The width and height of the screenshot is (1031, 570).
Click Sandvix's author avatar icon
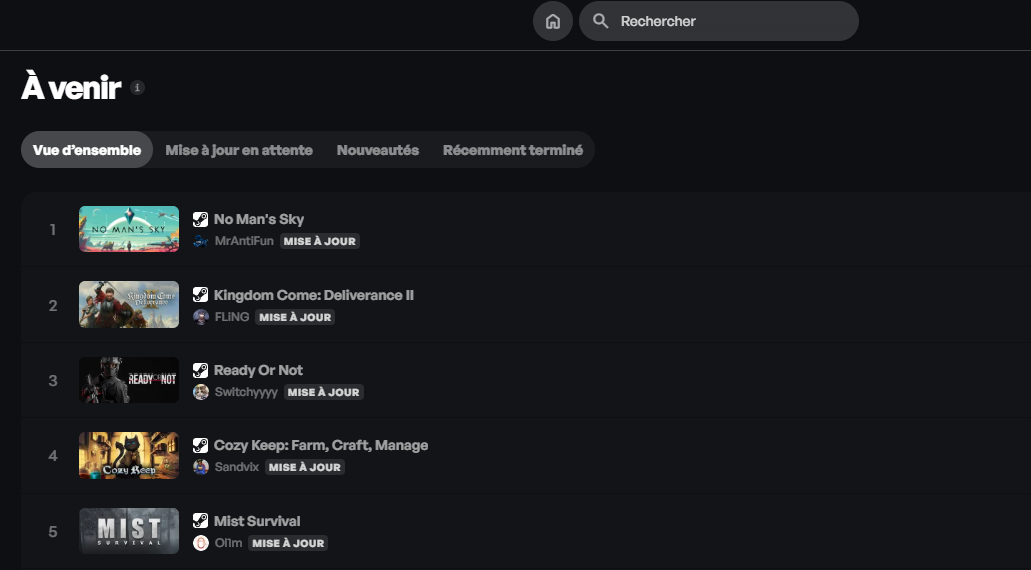[x=201, y=467]
